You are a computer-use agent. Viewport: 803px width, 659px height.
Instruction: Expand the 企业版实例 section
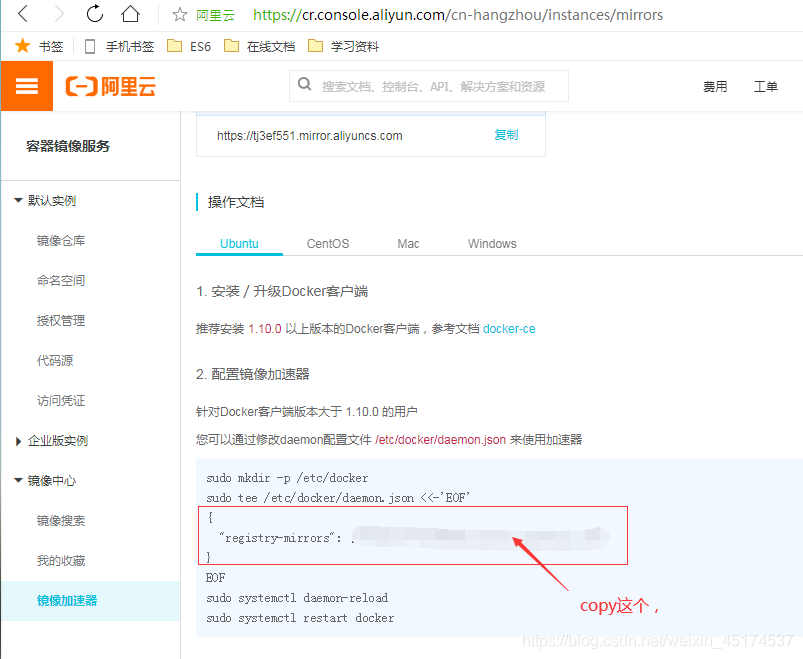click(51, 440)
